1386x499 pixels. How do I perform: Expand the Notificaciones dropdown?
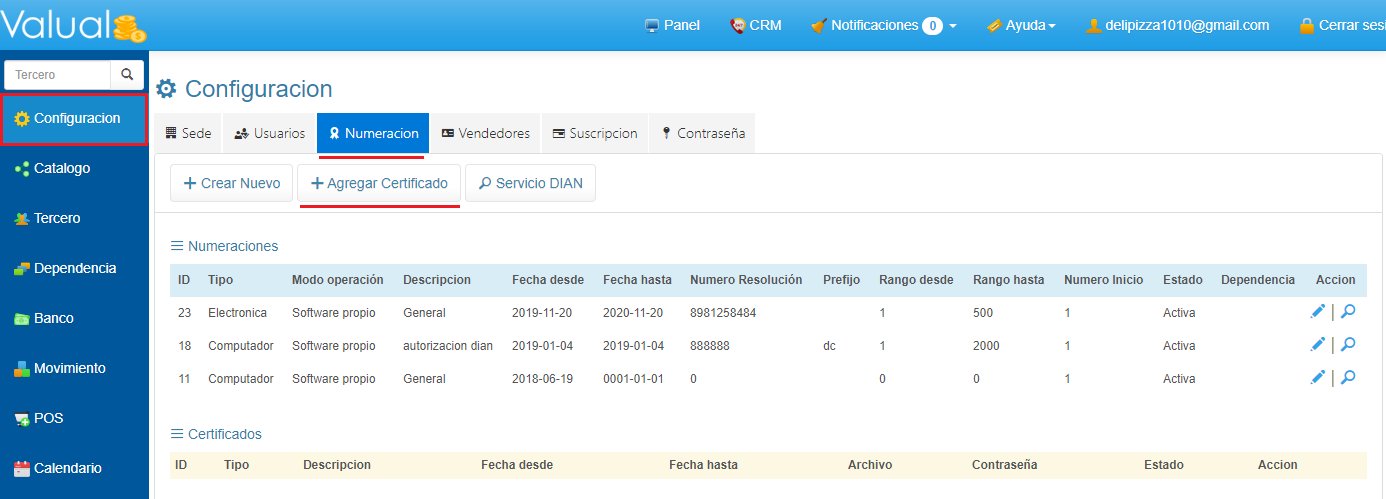(x=883, y=25)
